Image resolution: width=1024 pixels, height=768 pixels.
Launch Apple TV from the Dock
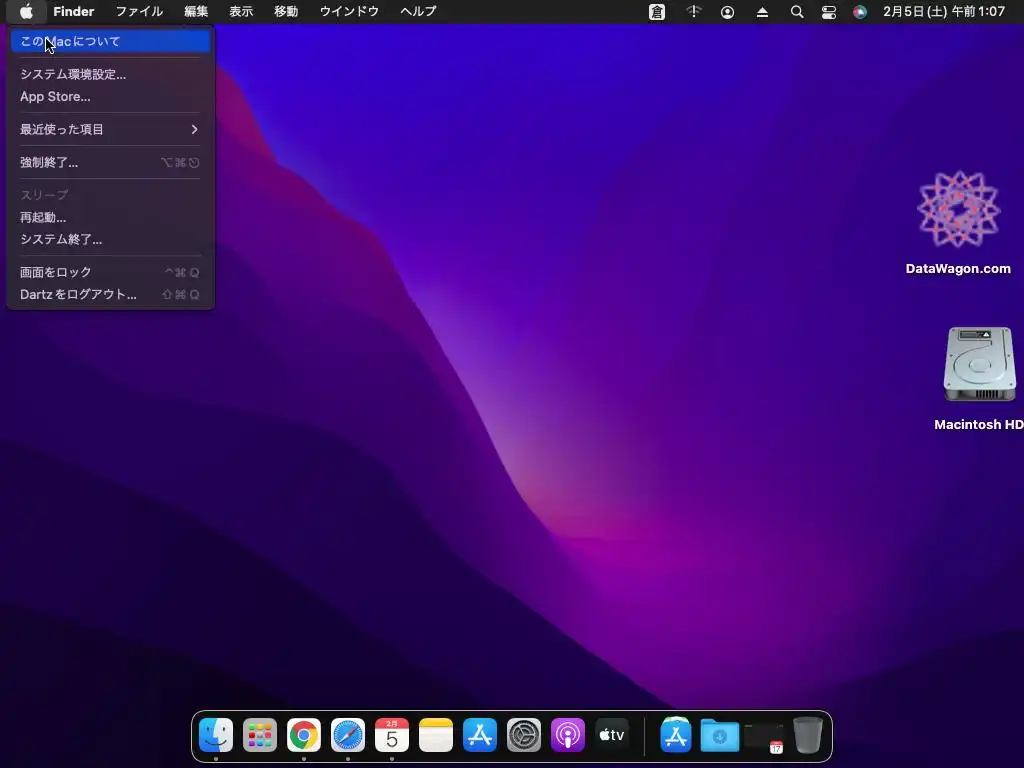coord(612,736)
